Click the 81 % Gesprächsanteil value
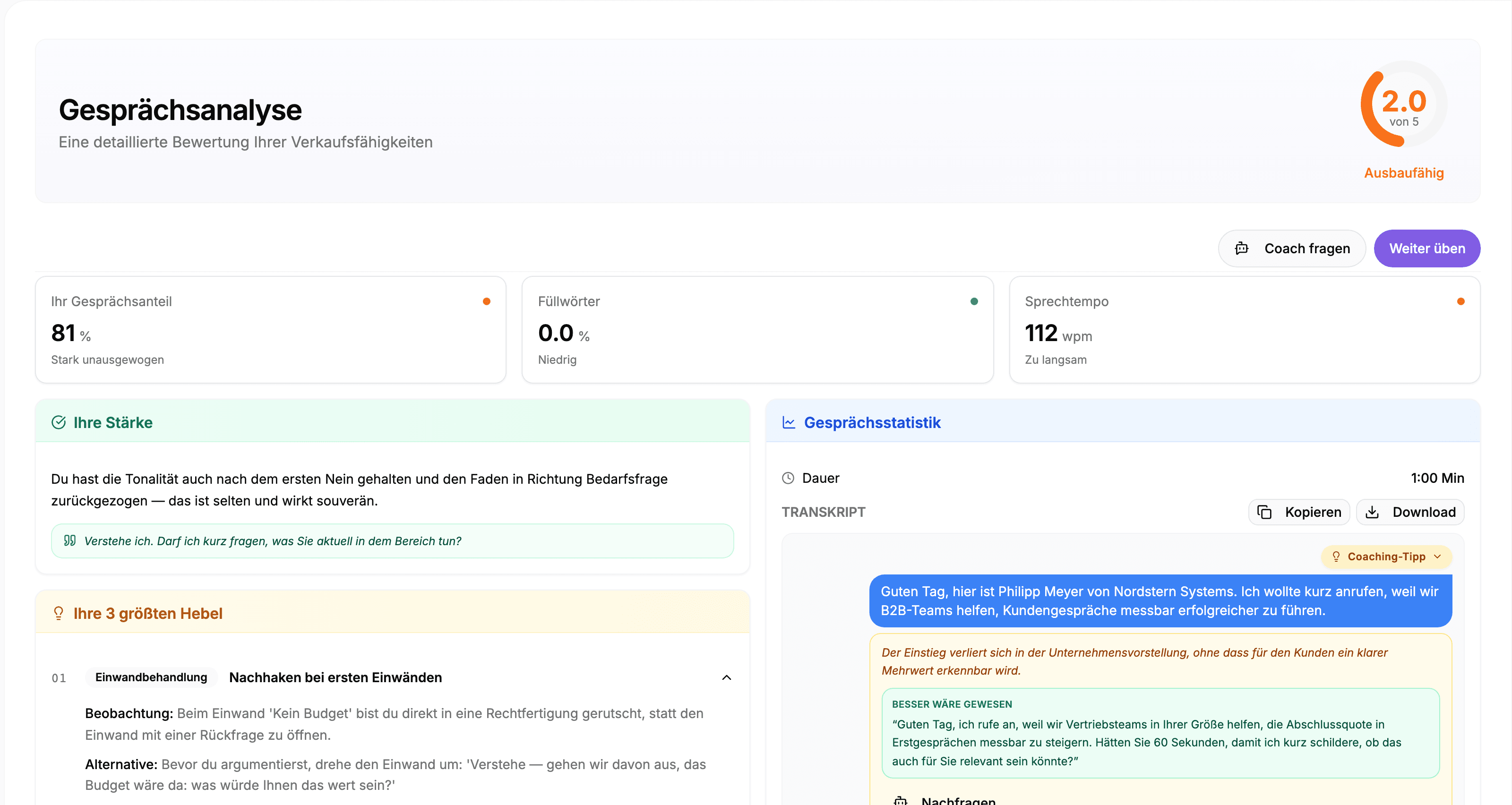This screenshot has height=805, width=1512. click(71, 333)
